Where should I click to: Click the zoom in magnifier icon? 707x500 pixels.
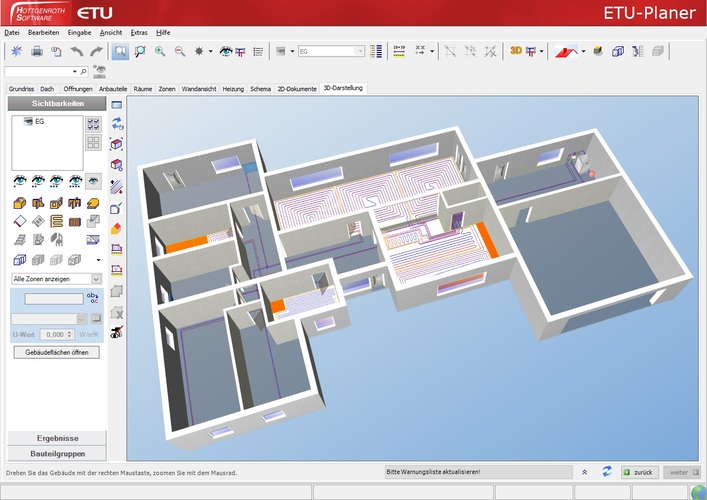point(160,51)
